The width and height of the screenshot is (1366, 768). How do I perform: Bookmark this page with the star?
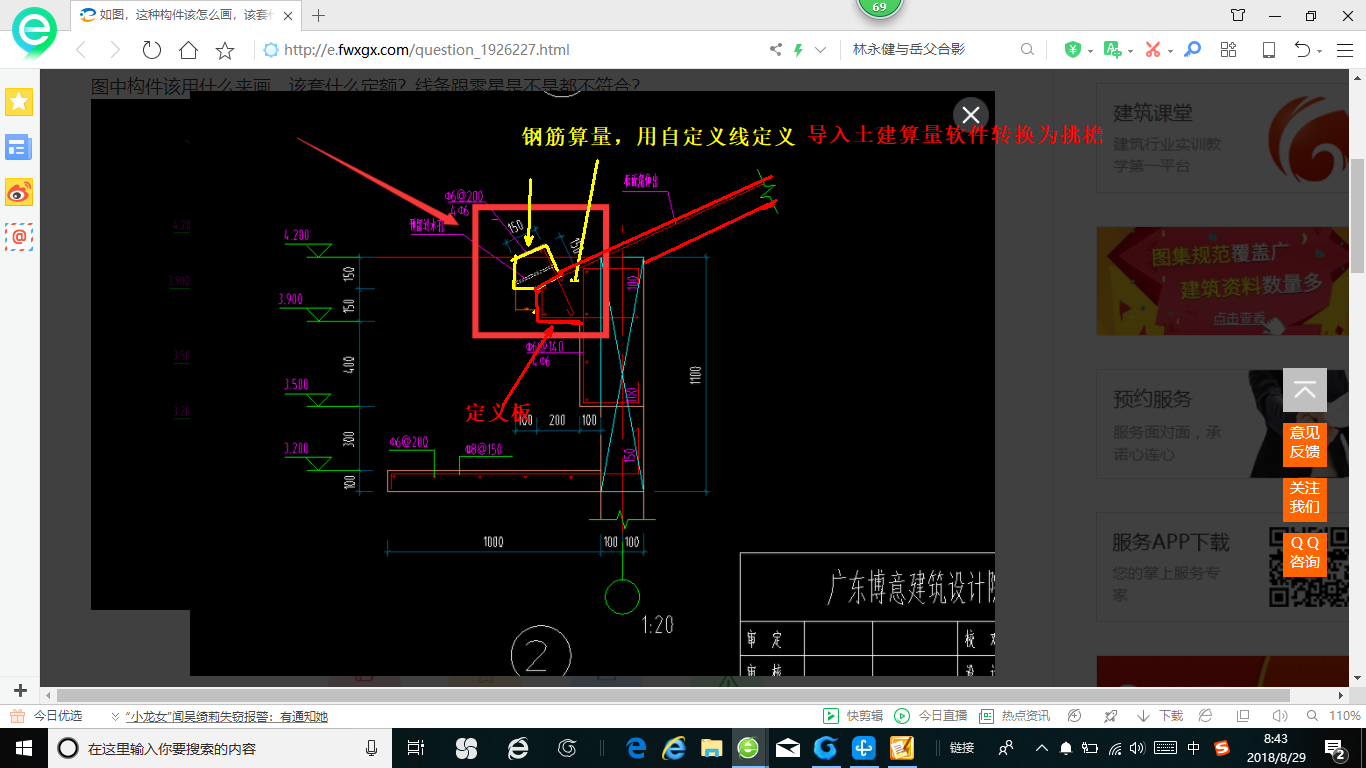tap(225, 50)
